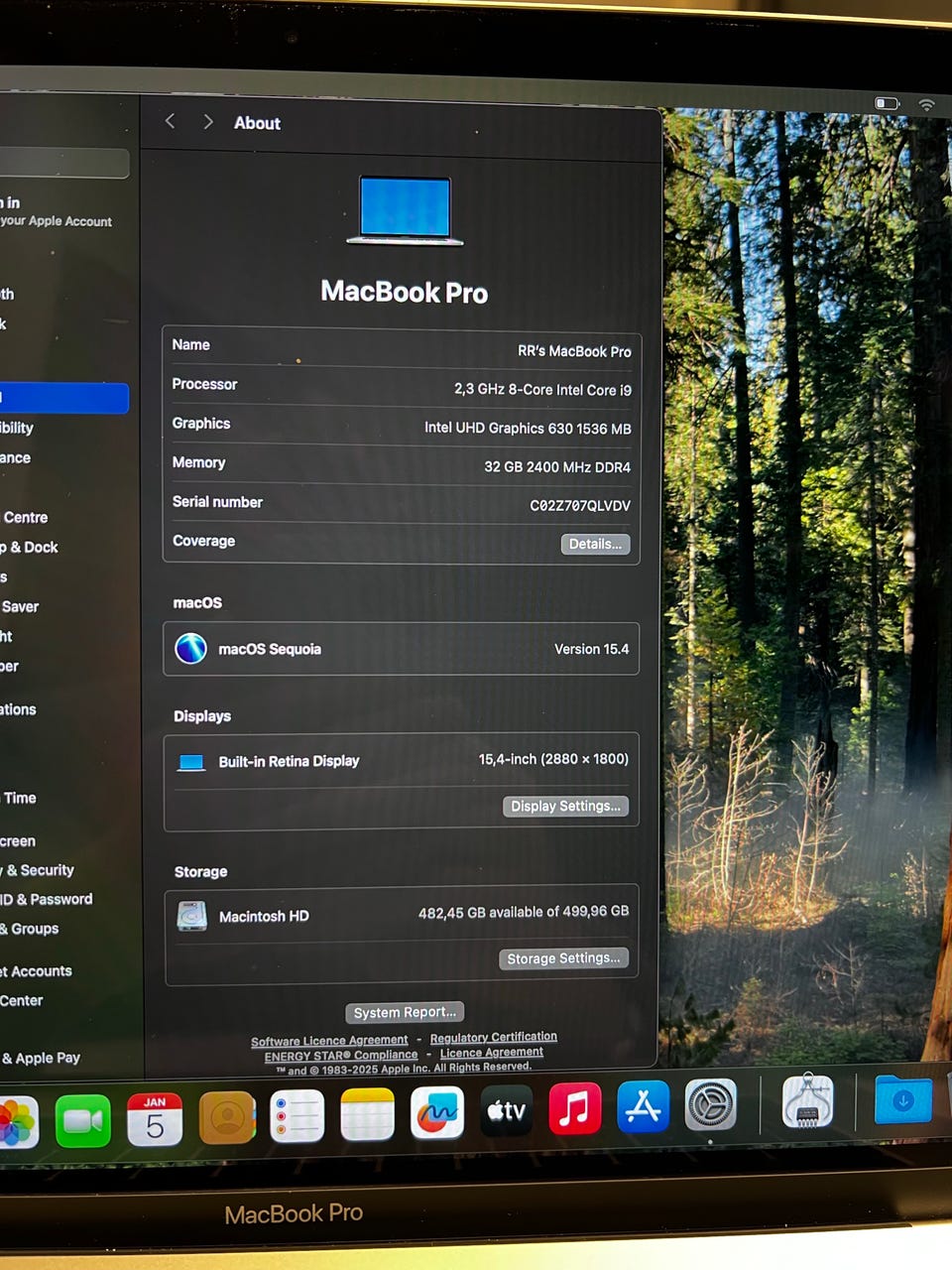Click the "Macintosh HD" label
Screen dimensions: 952x1270
click(x=264, y=917)
